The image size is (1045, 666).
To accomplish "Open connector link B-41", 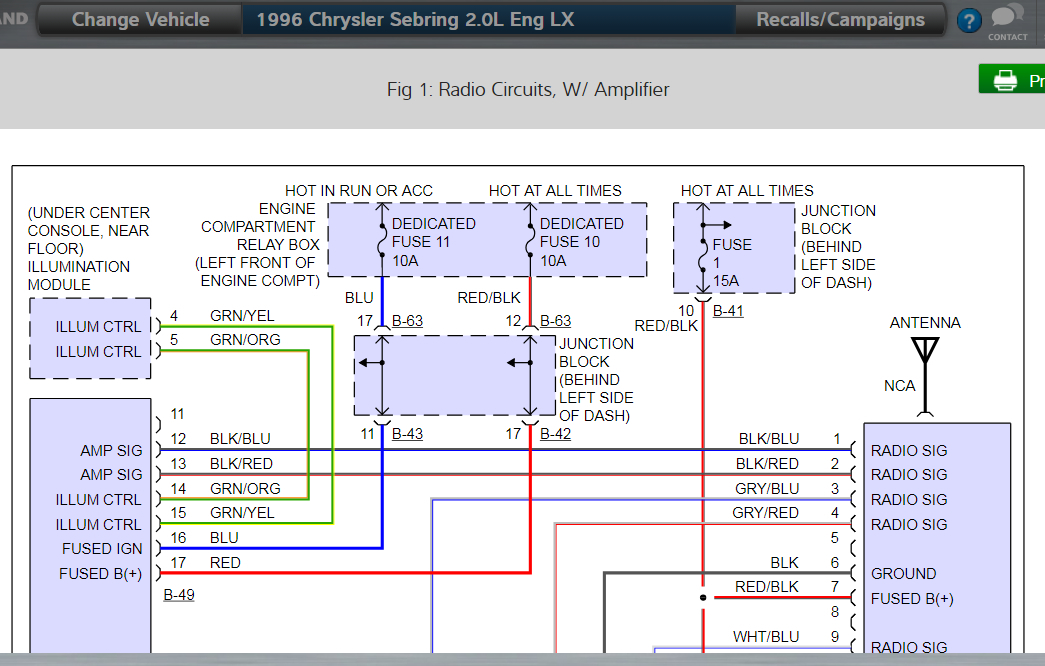I will click(x=728, y=311).
